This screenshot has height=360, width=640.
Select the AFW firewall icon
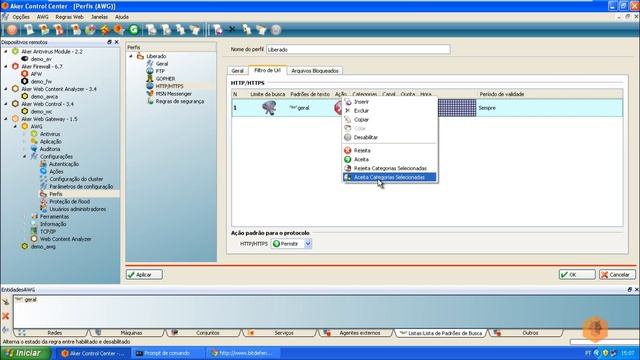coord(24,74)
